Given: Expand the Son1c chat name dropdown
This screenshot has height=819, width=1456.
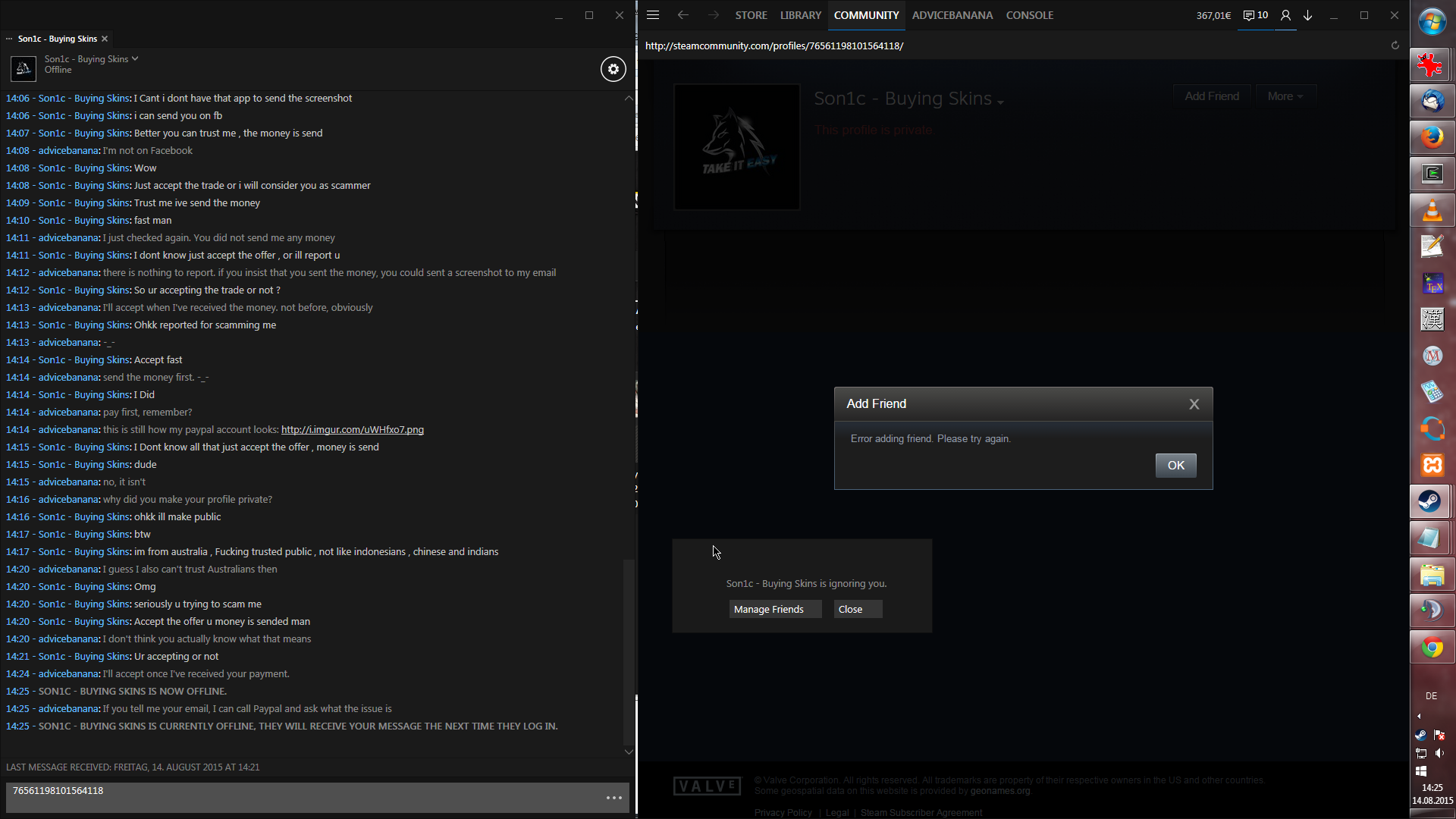Looking at the screenshot, I should [x=135, y=58].
